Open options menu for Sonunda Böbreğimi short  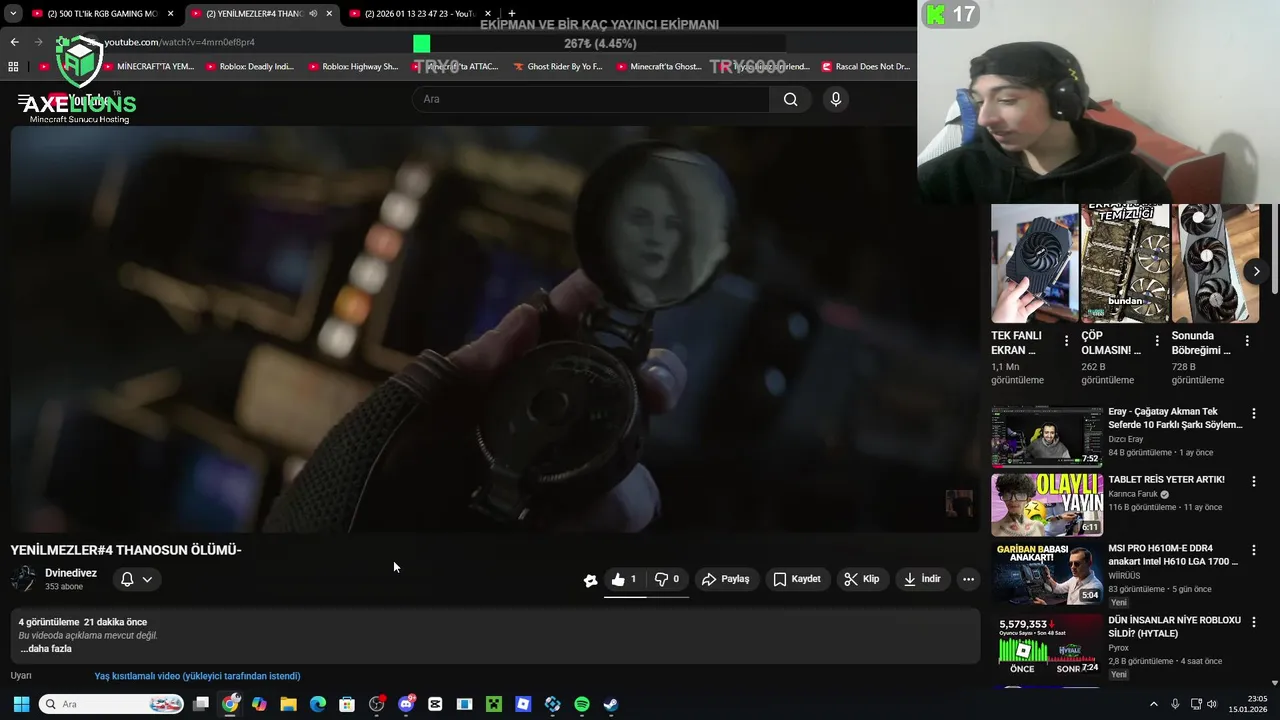click(x=1247, y=341)
